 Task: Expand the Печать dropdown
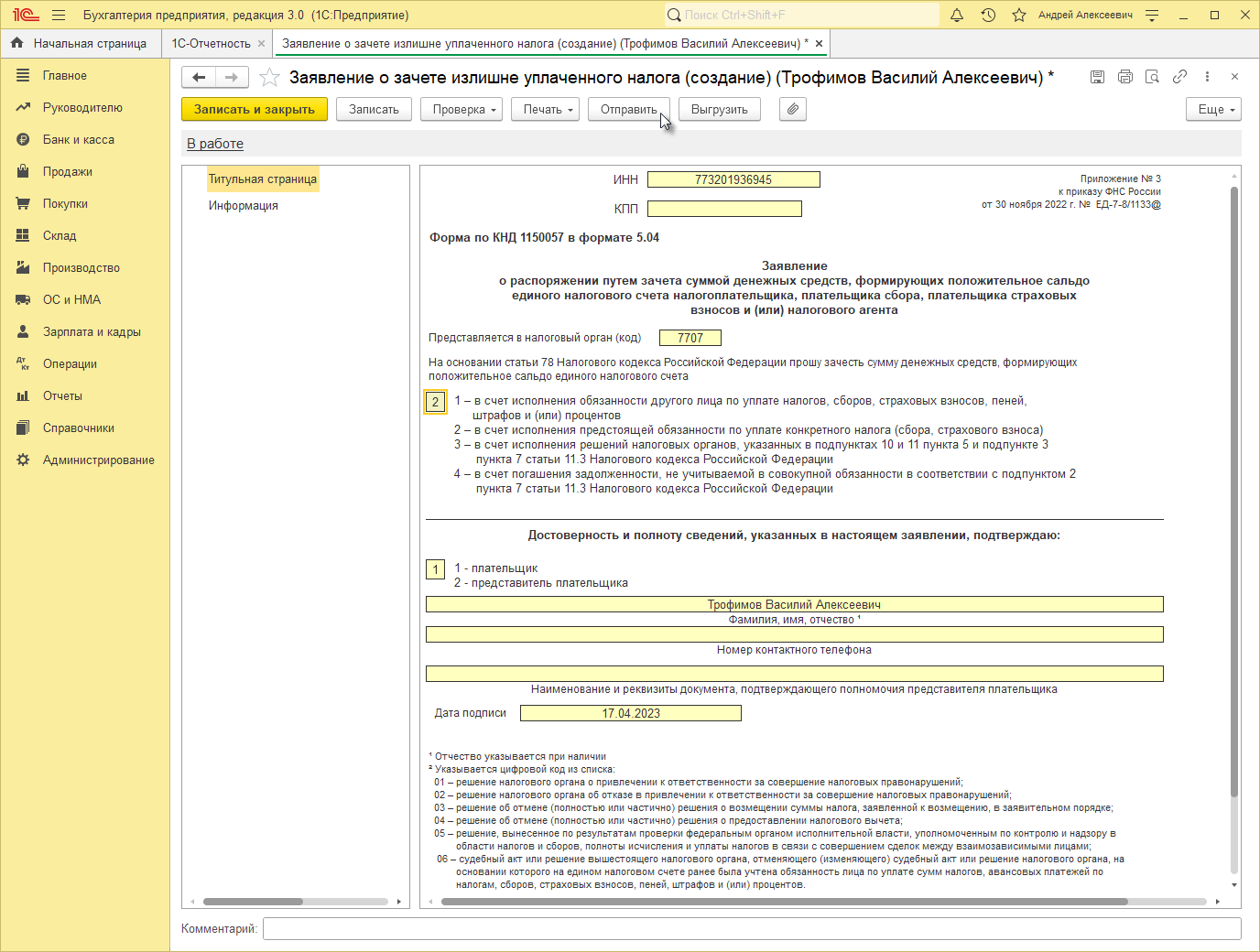[547, 109]
